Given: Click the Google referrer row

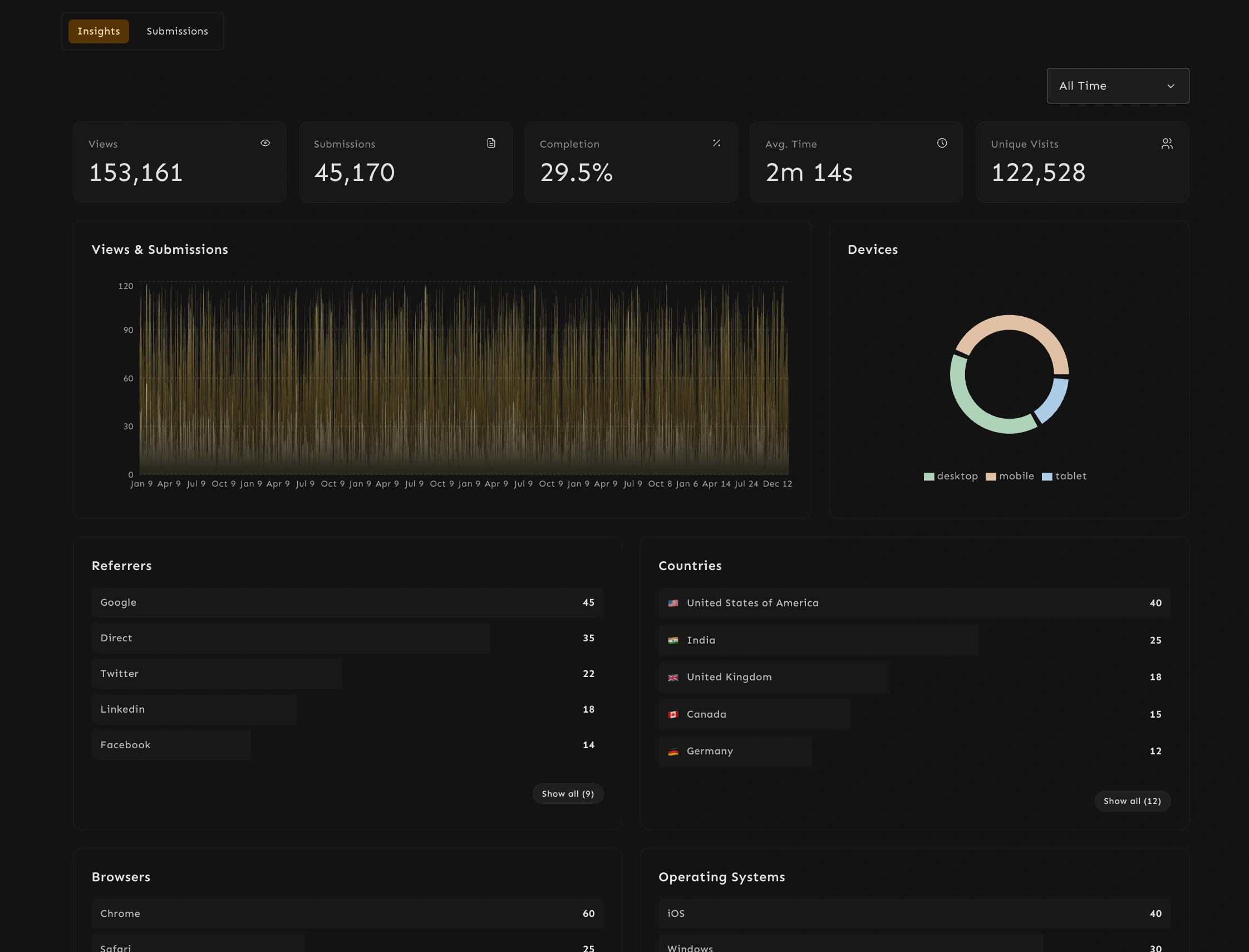Looking at the screenshot, I should click(x=347, y=602).
